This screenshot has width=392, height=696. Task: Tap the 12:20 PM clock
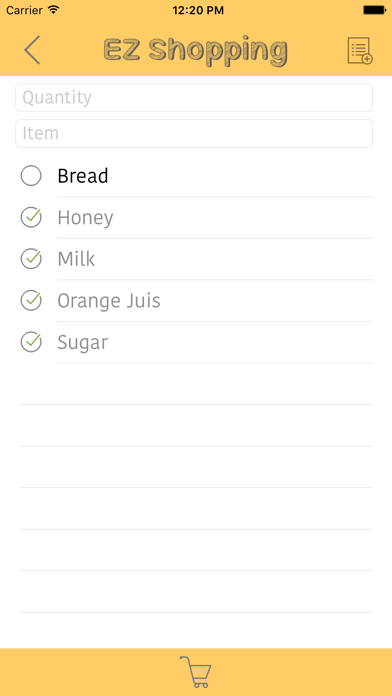coord(196,10)
